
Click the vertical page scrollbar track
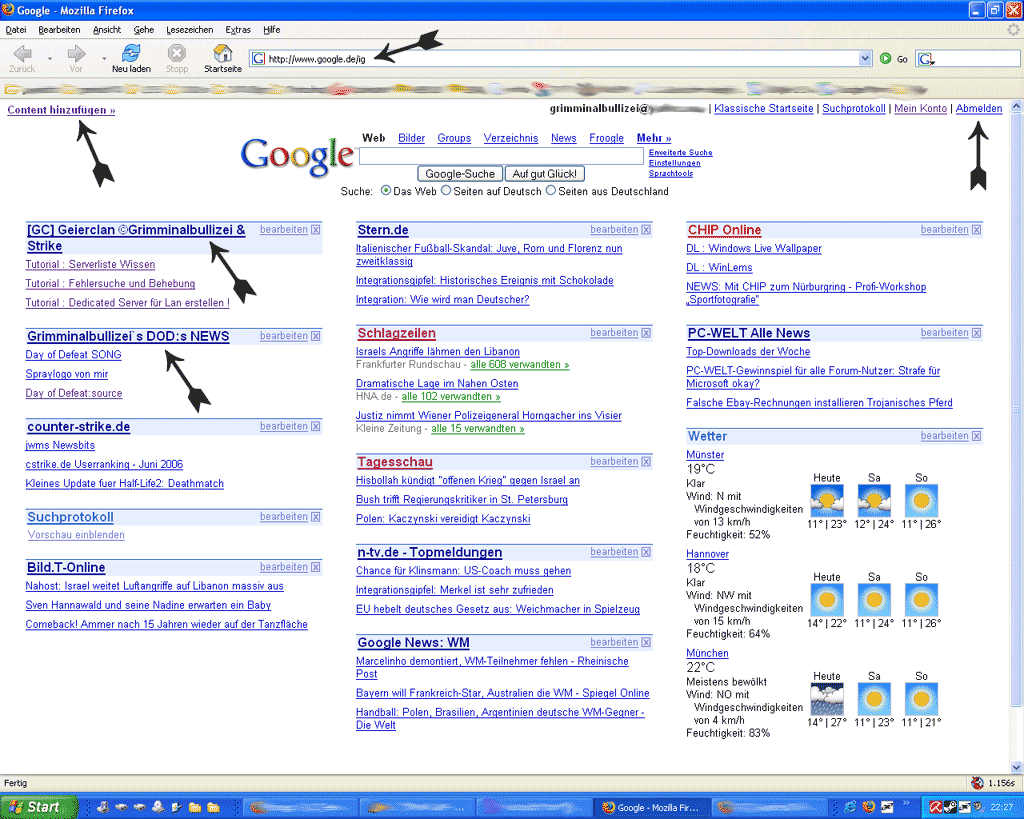[x=1016, y=436]
